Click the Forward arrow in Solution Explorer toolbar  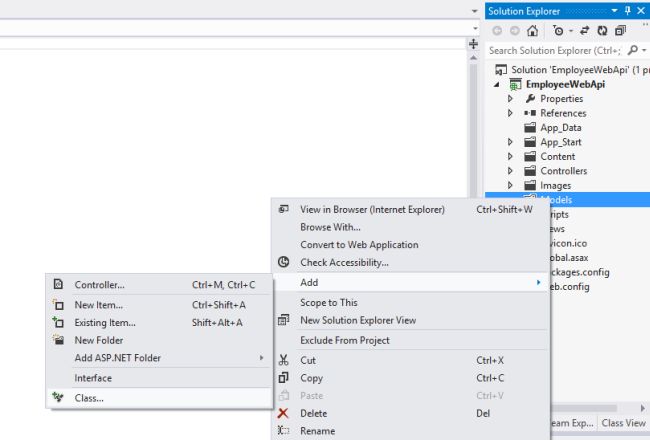click(514, 31)
